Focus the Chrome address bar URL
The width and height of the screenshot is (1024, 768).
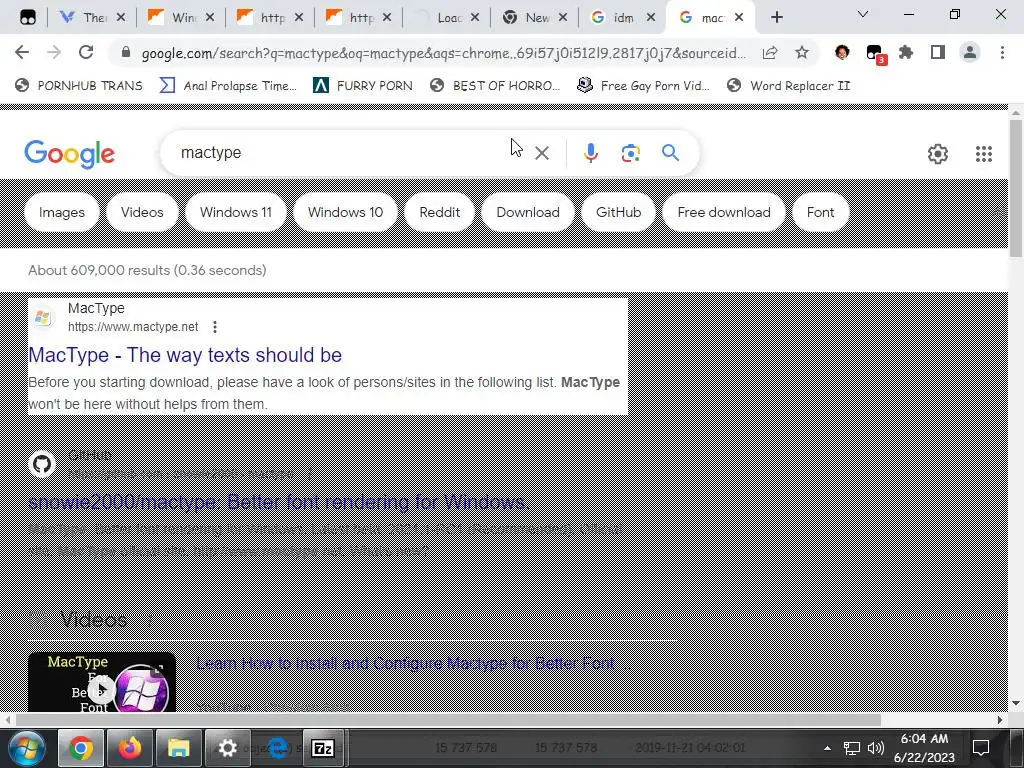point(443,53)
